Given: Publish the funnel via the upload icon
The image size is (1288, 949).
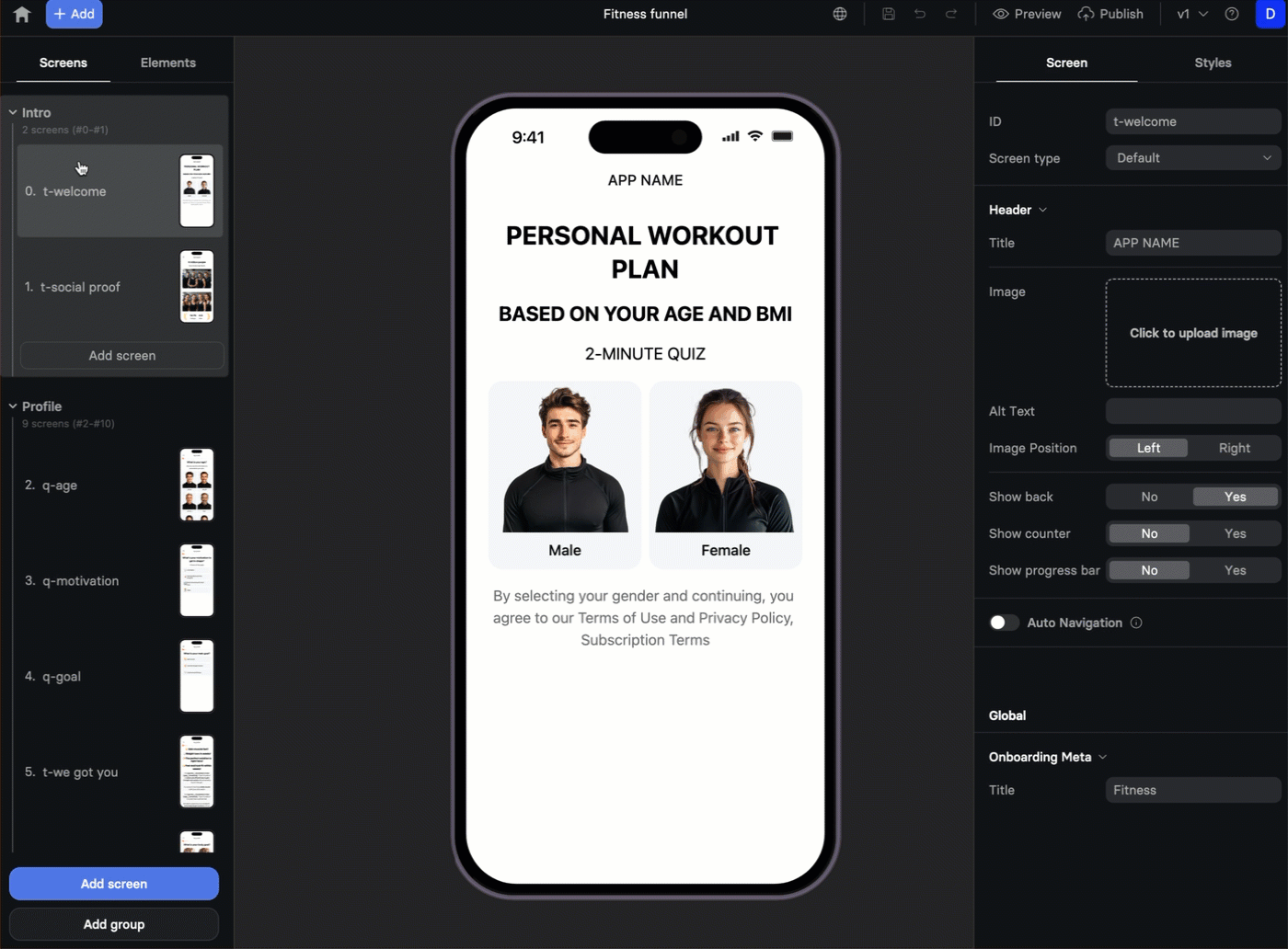Looking at the screenshot, I should pos(1110,14).
